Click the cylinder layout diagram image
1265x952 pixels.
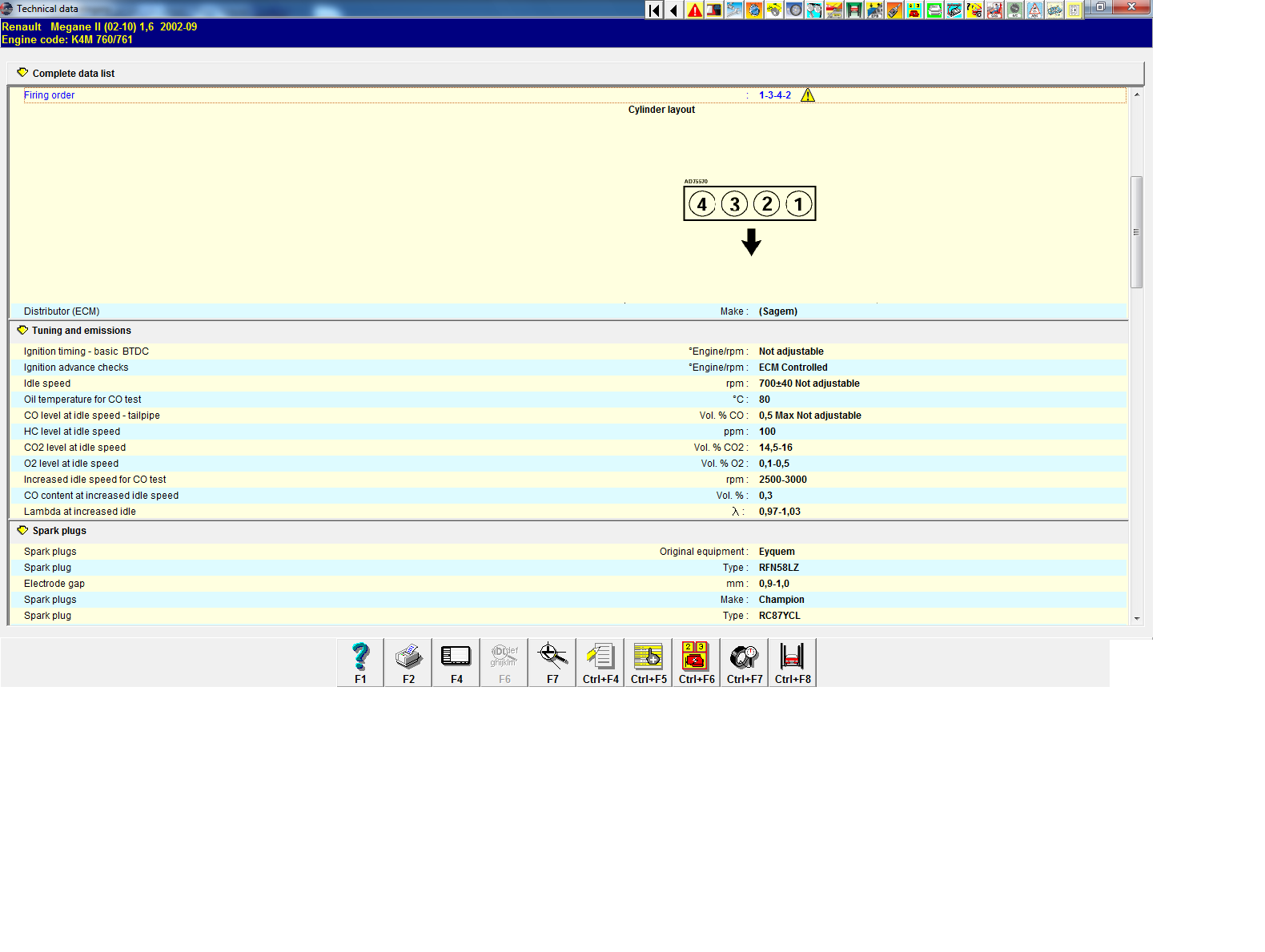[x=749, y=217]
